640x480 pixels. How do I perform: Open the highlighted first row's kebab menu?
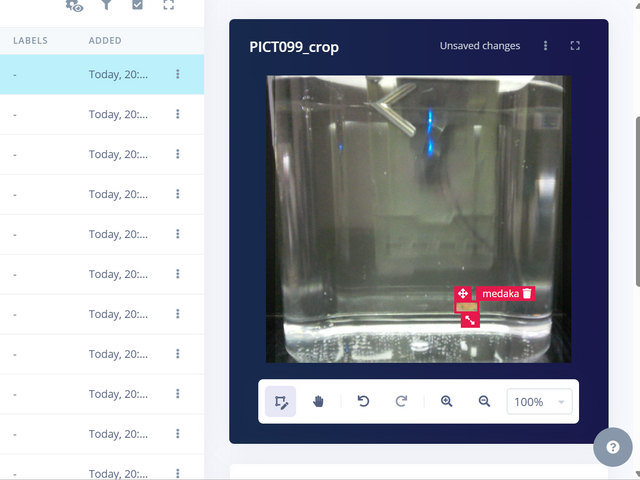click(177, 74)
